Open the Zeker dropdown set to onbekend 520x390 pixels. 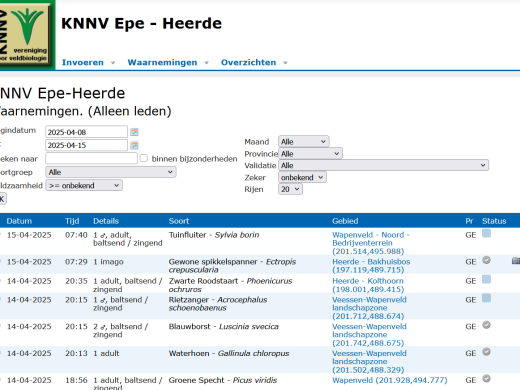[302, 177]
